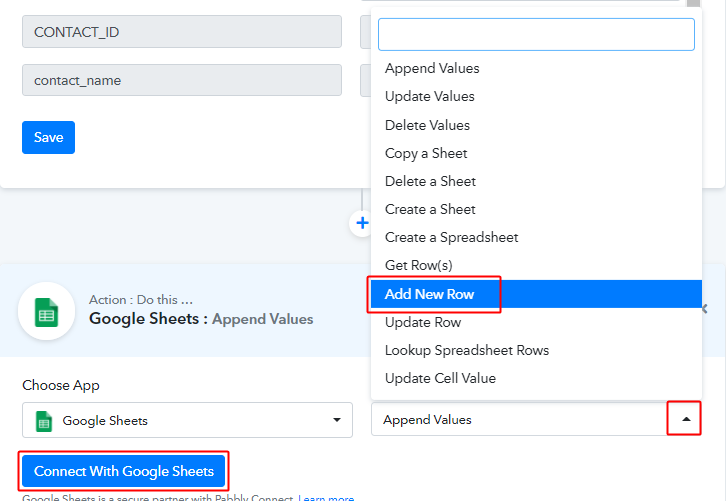Image resolution: width=726 pixels, height=501 pixels.
Task: Choose Create a Sheet option
Action: pos(536,209)
